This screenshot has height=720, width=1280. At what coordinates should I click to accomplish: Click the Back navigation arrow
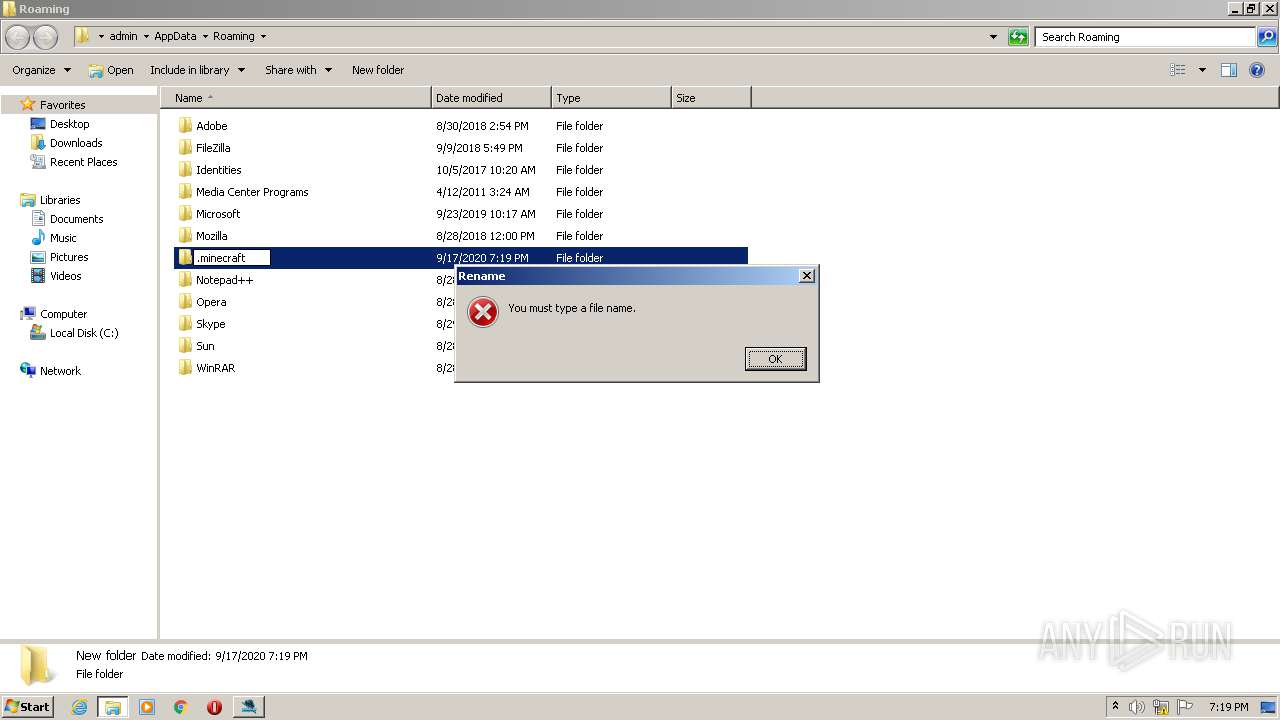[18, 37]
